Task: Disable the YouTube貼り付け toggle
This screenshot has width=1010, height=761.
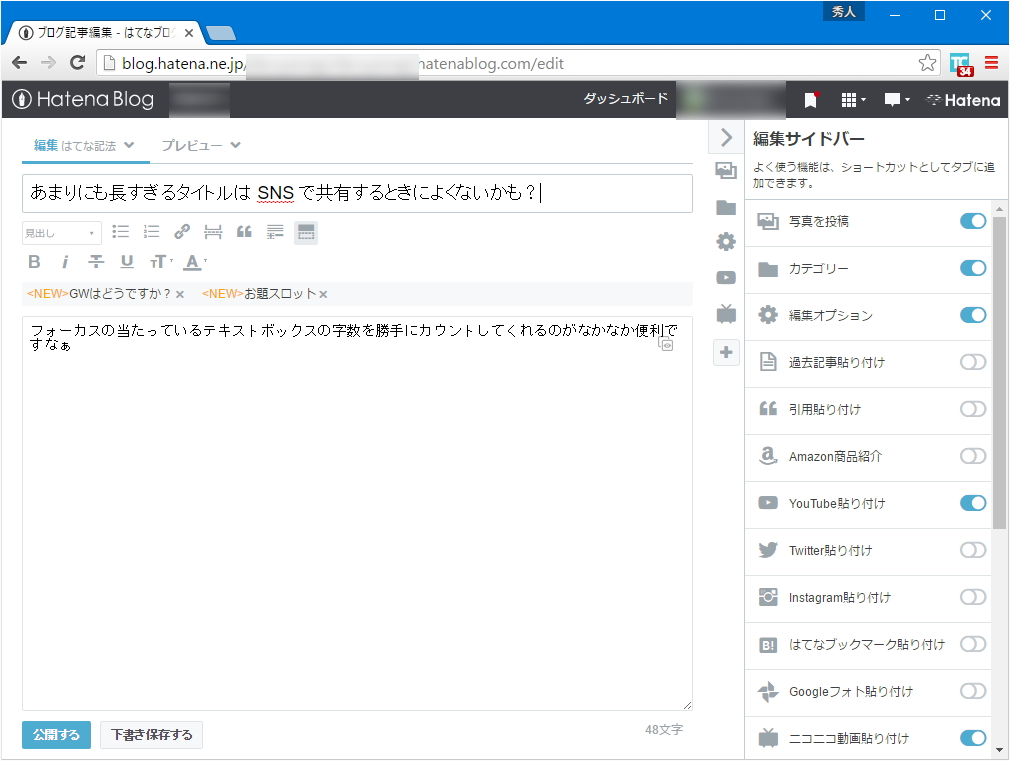Action: [x=971, y=503]
